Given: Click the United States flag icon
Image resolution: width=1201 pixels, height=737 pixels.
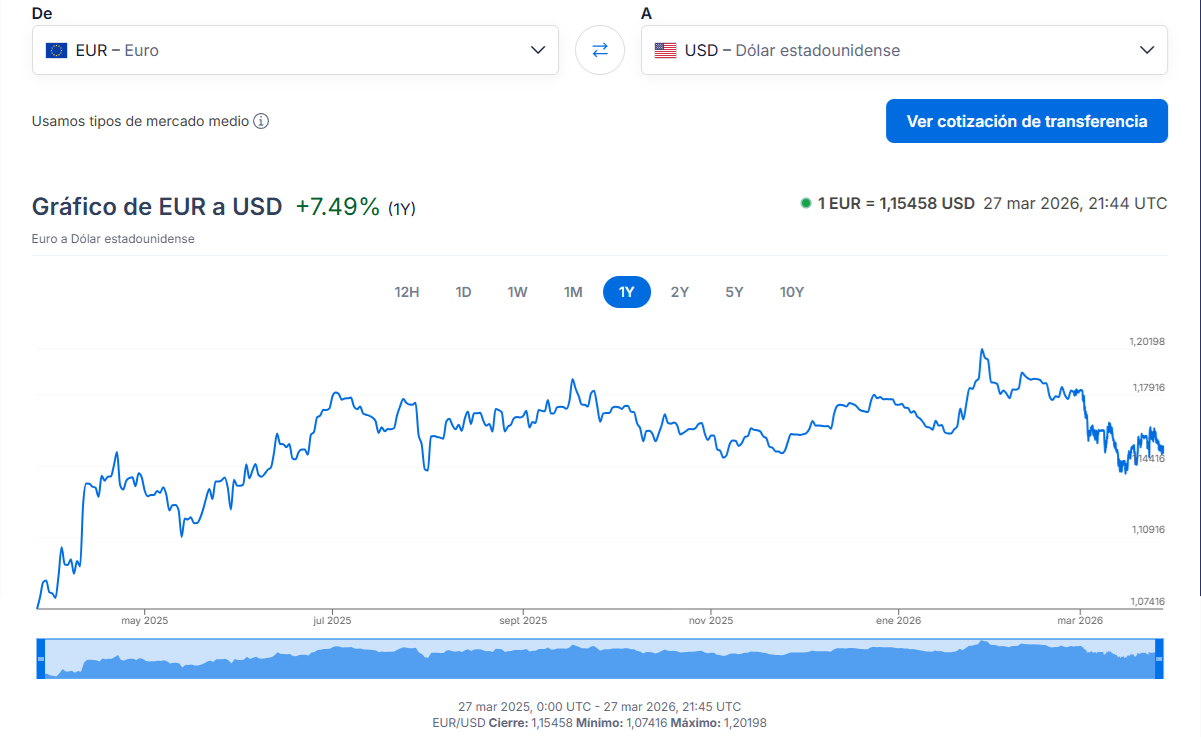Looking at the screenshot, I should click(665, 50).
